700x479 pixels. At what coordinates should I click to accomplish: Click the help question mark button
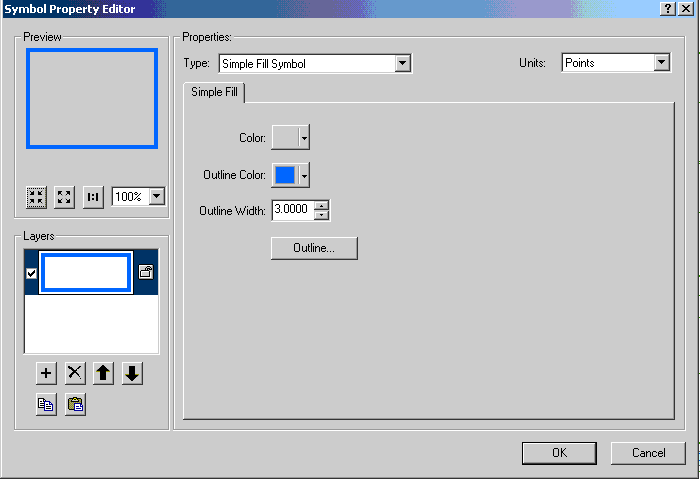point(667,8)
